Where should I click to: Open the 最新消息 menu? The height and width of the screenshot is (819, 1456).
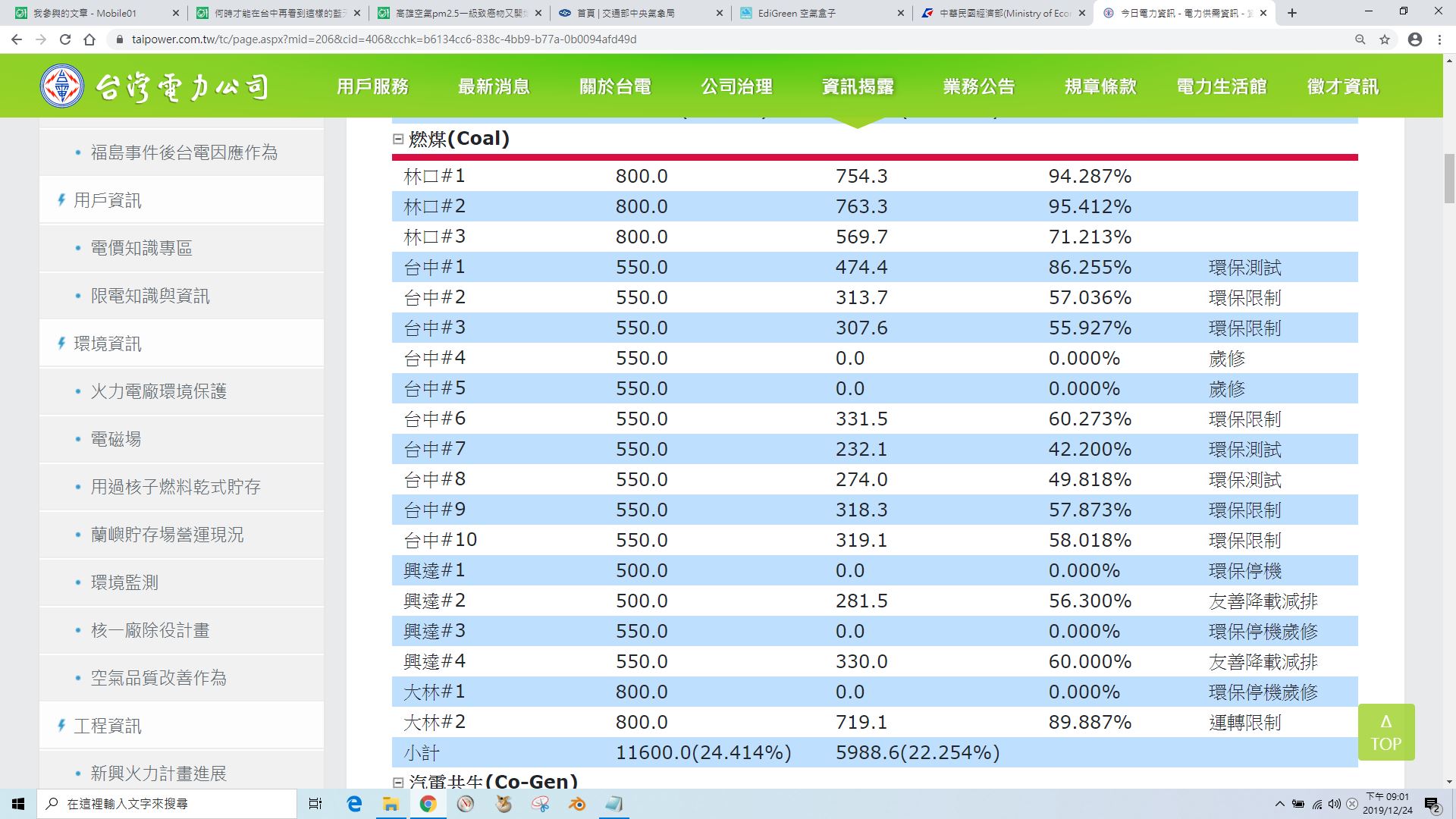494,86
